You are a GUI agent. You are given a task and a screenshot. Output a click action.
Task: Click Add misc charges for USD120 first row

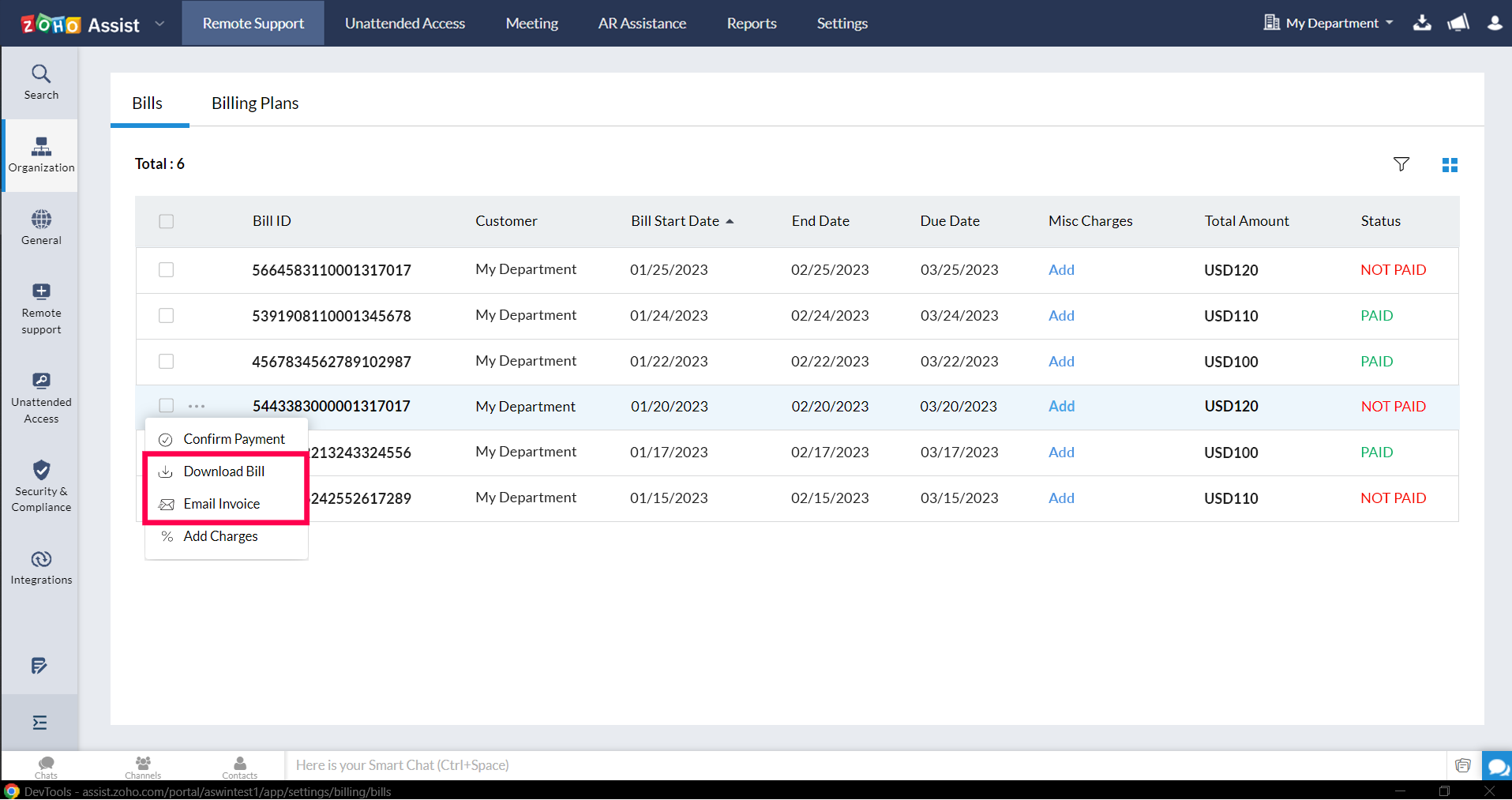[x=1061, y=270]
